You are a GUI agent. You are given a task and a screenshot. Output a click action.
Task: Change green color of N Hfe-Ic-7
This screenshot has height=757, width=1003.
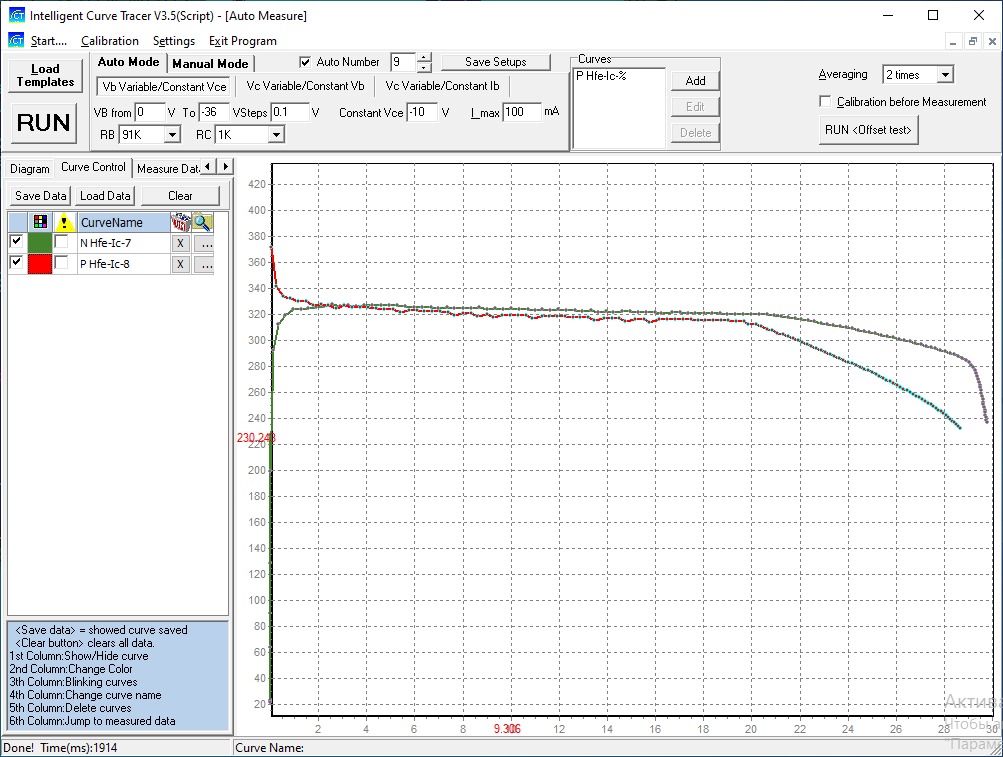pyautogui.click(x=40, y=243)
